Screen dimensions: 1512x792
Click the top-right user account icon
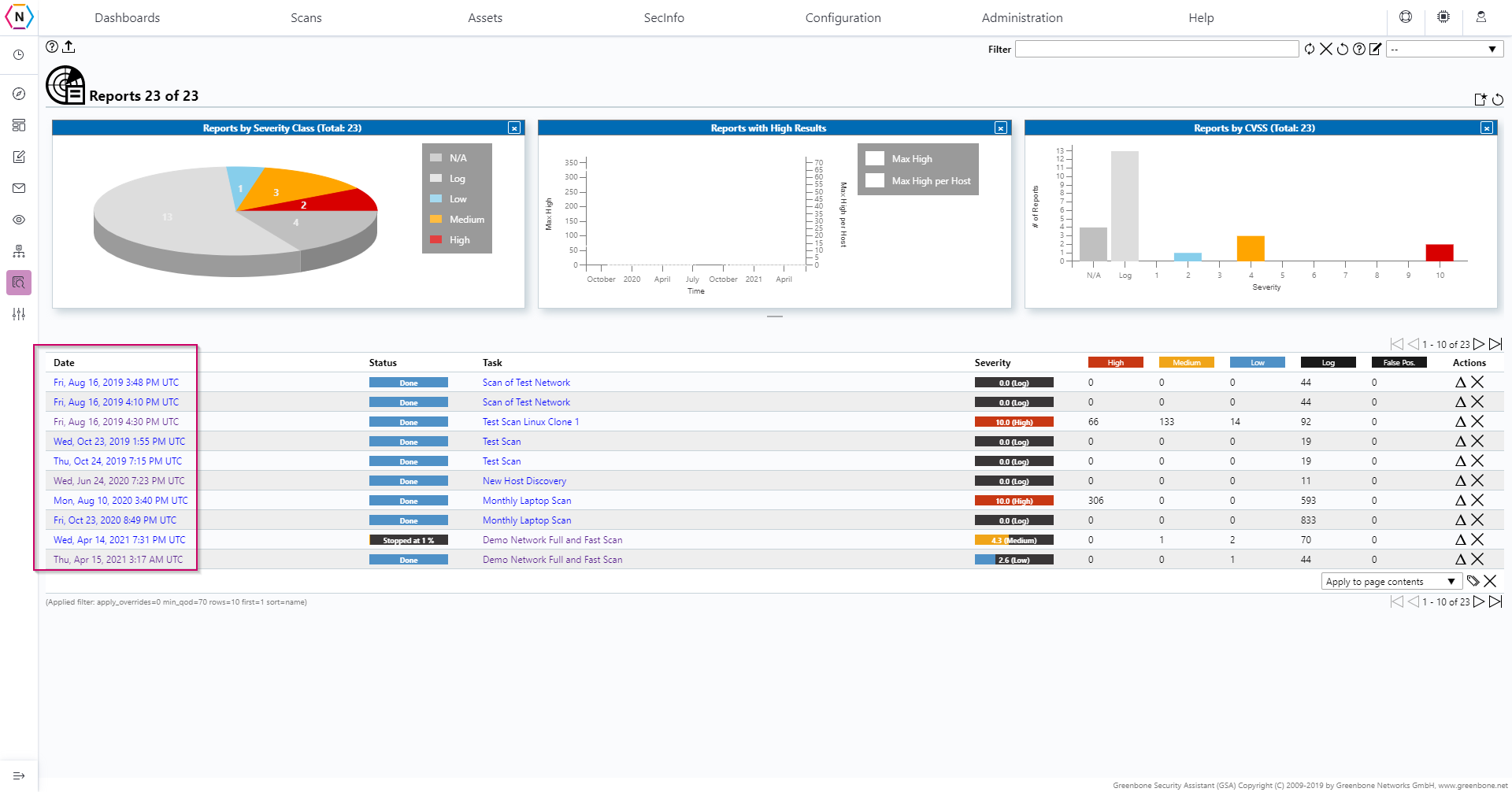tap(1480, 17)
